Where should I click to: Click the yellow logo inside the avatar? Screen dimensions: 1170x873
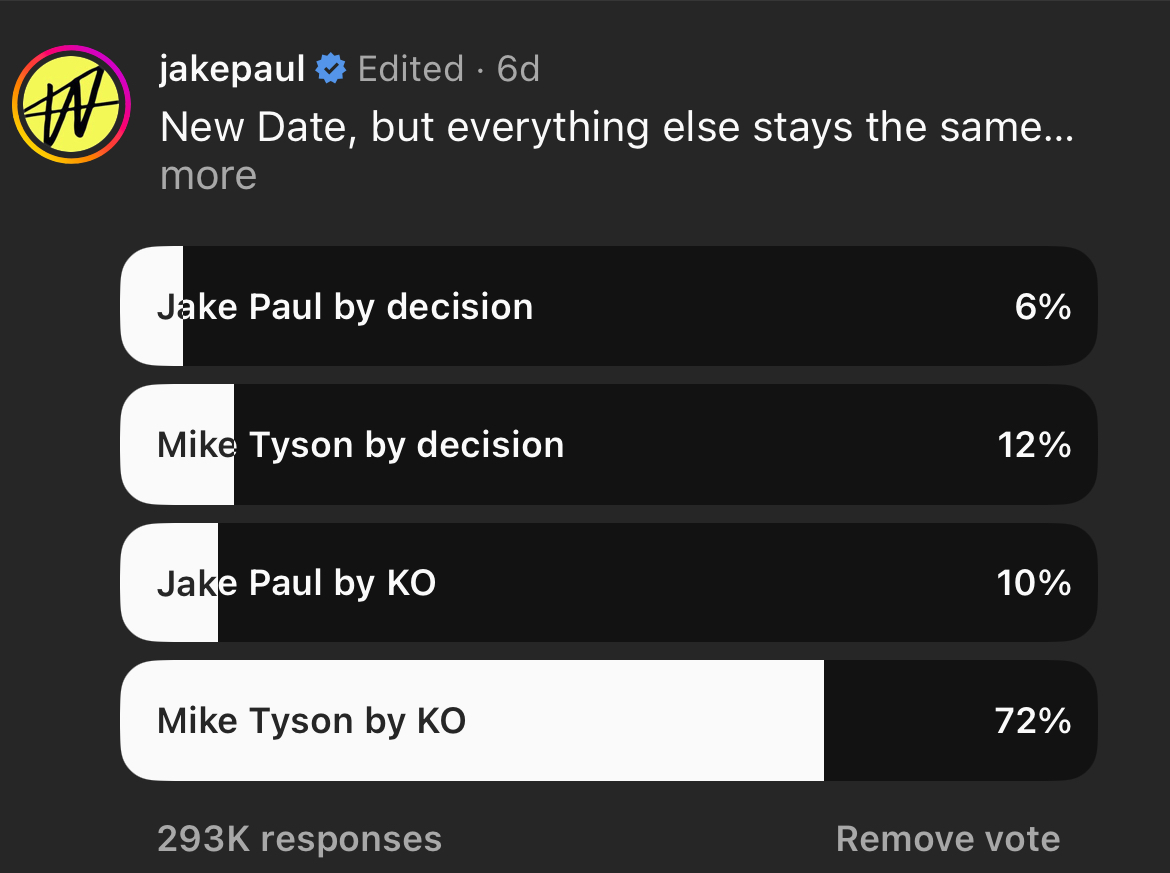pos(72,104)
